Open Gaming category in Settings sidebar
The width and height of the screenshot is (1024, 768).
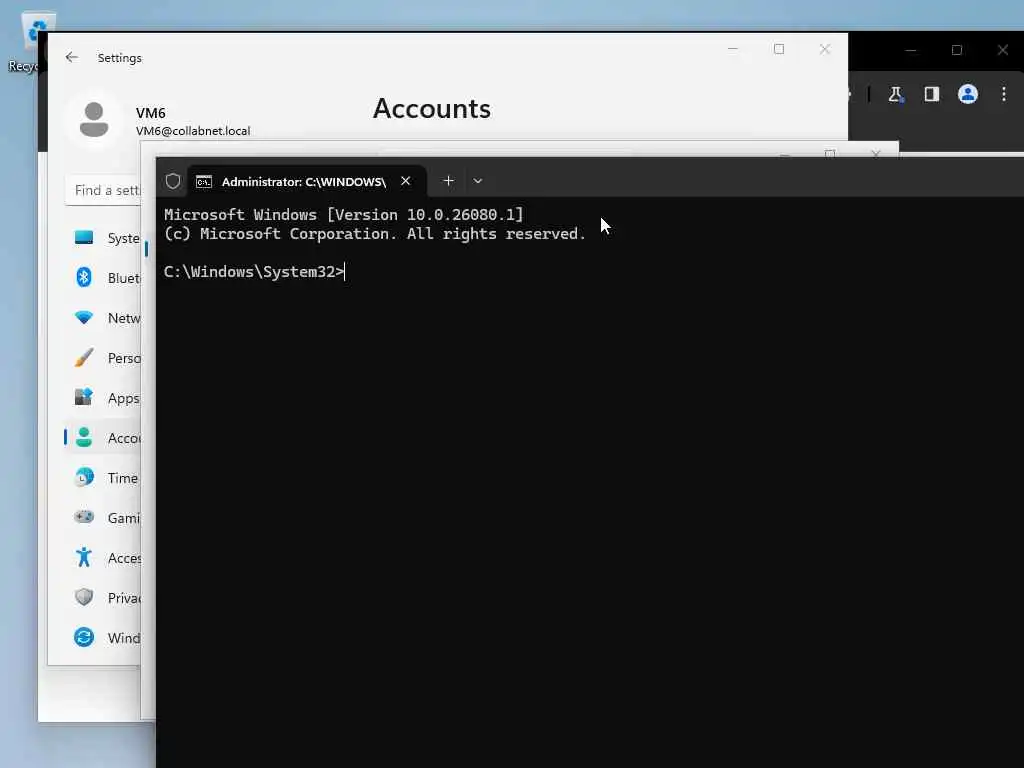(105, 517)
